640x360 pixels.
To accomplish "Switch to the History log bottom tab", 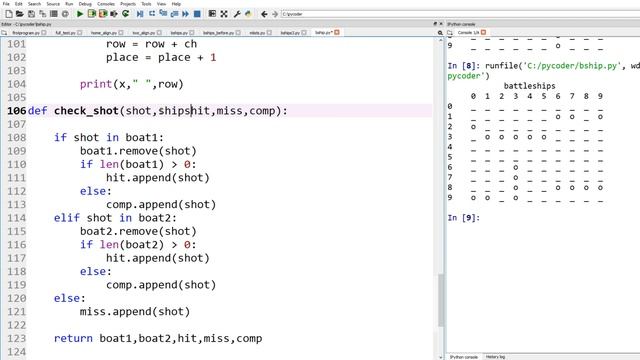I will click(495, 357).
